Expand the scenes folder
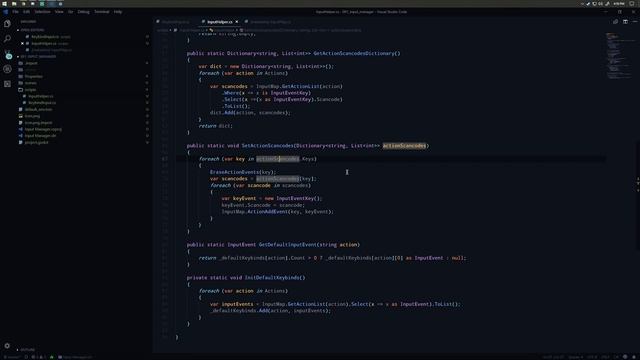 point(31,83)
